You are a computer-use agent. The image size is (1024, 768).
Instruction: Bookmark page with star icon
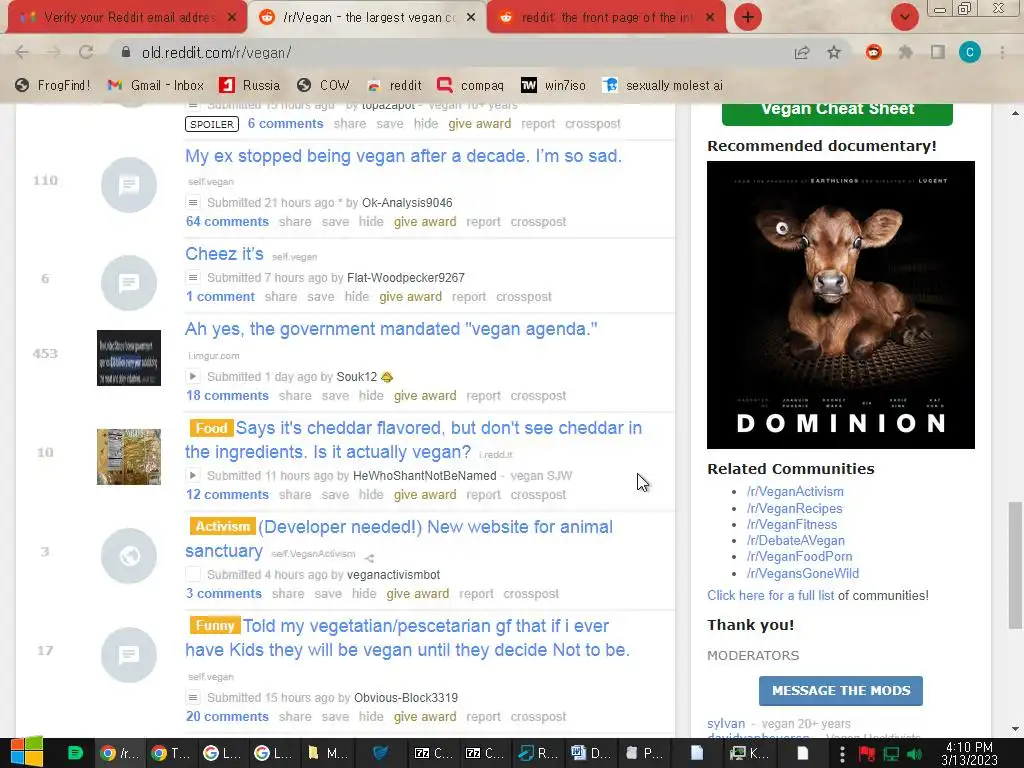pyautogui.click(x=834, y=52)
